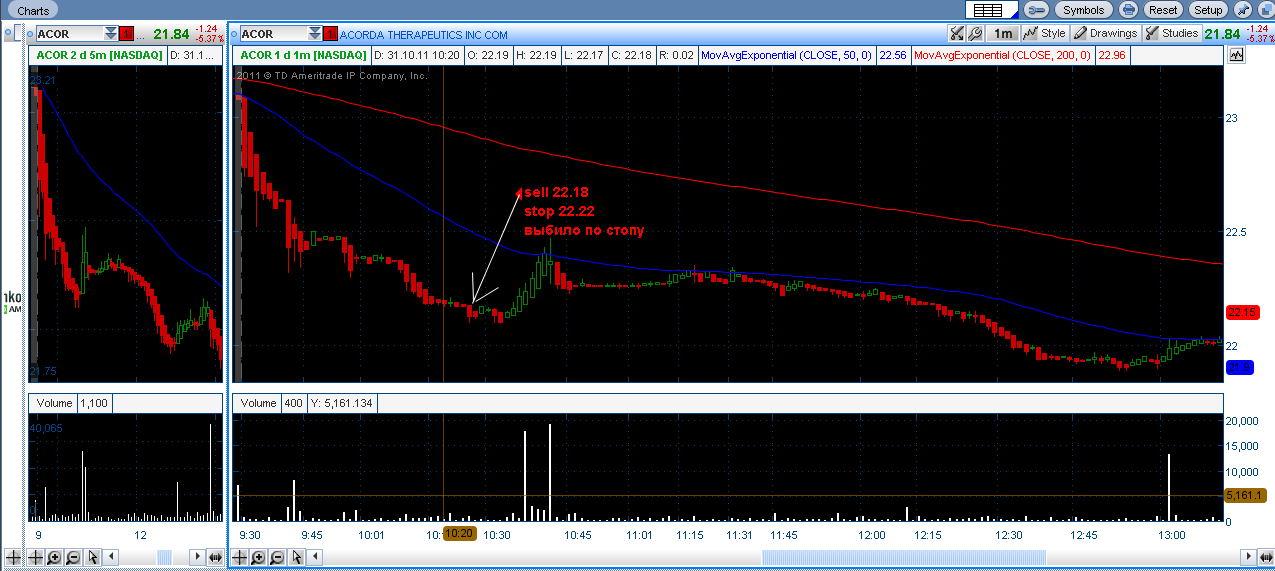Click the 22.56 moving average value
The height and width of the screenshot is (571, 1275).
pos(892,55)
